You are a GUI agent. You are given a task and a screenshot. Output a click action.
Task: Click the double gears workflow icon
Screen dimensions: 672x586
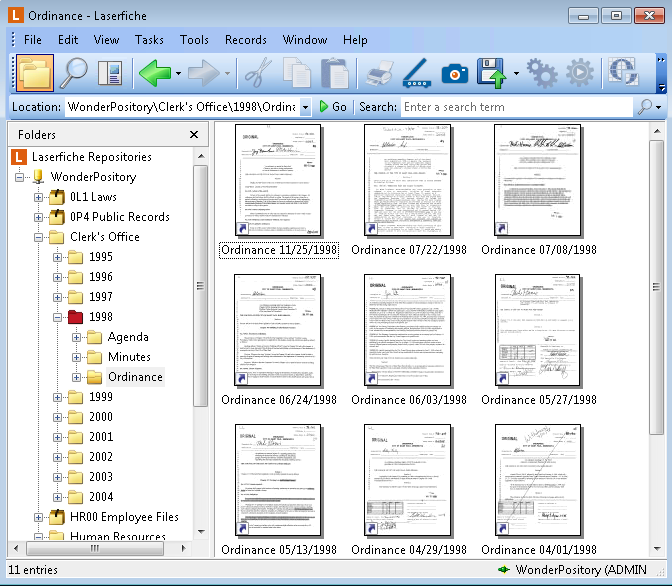(x=542, y=73)
